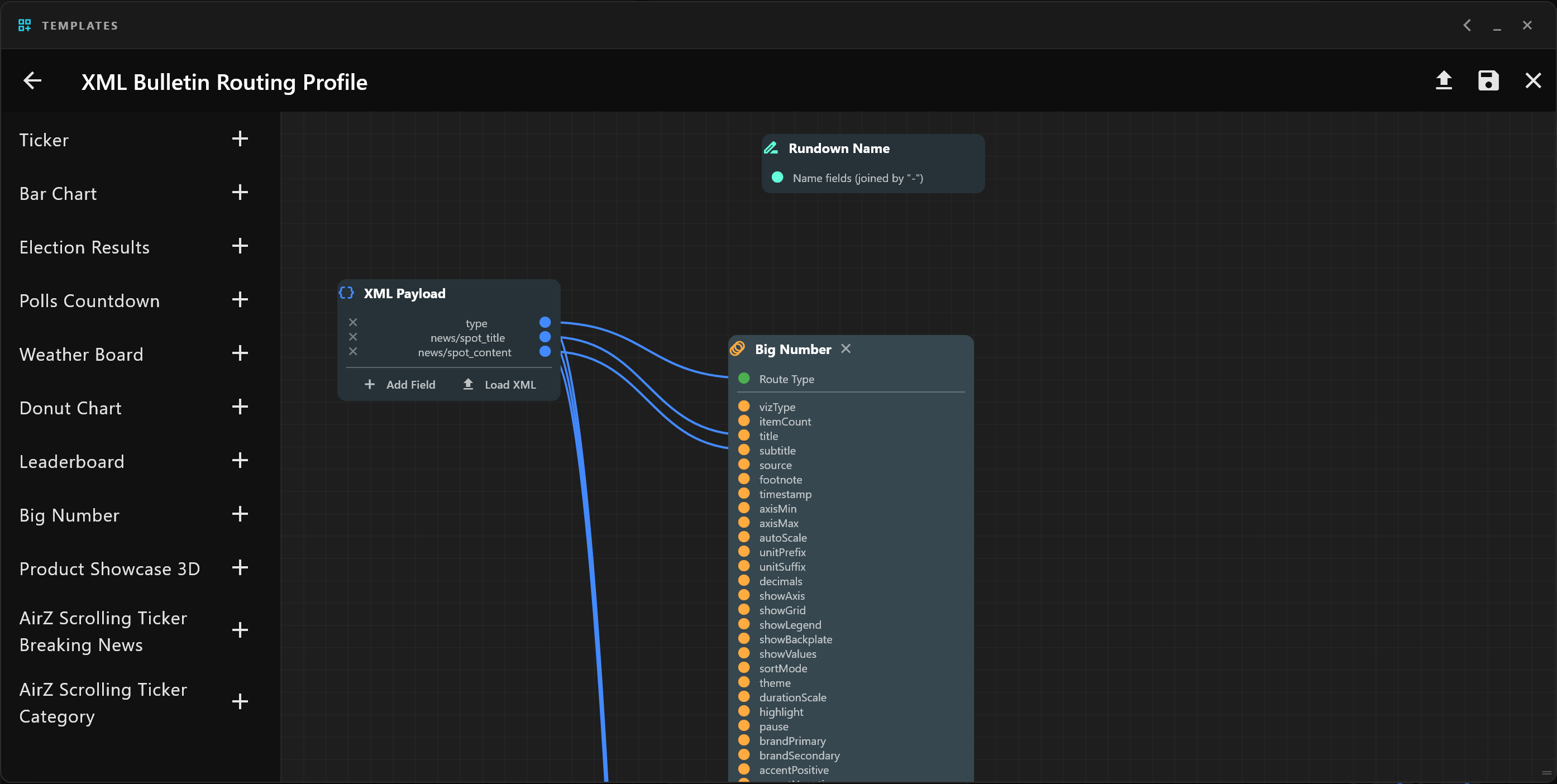Click Load XML button
The image size is (1557, 784).
(x=499, y=384)
